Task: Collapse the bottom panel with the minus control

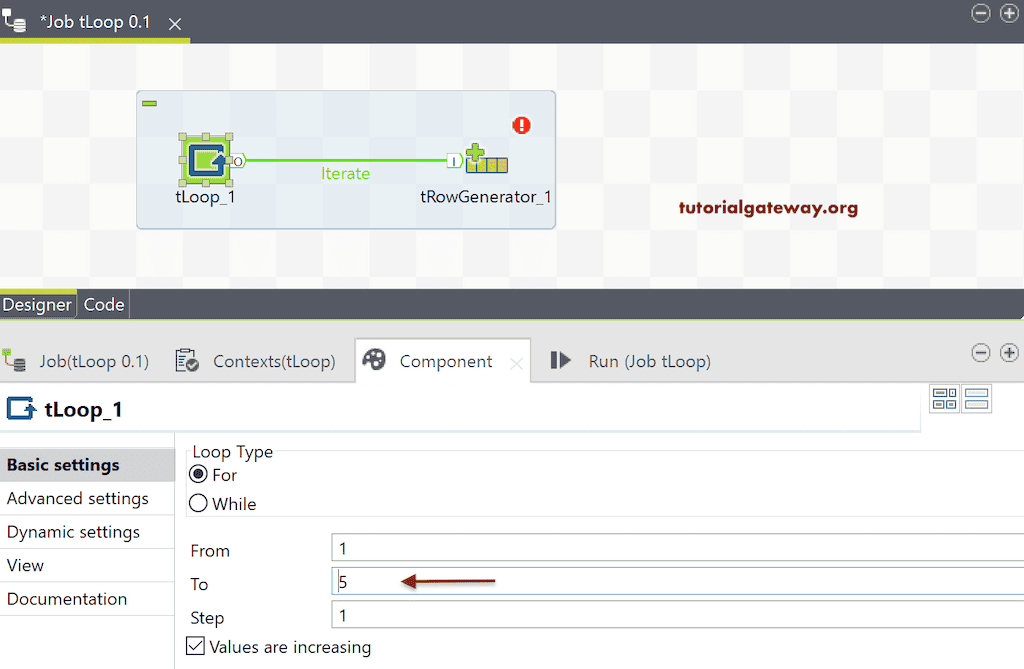Action: (980, 353)
